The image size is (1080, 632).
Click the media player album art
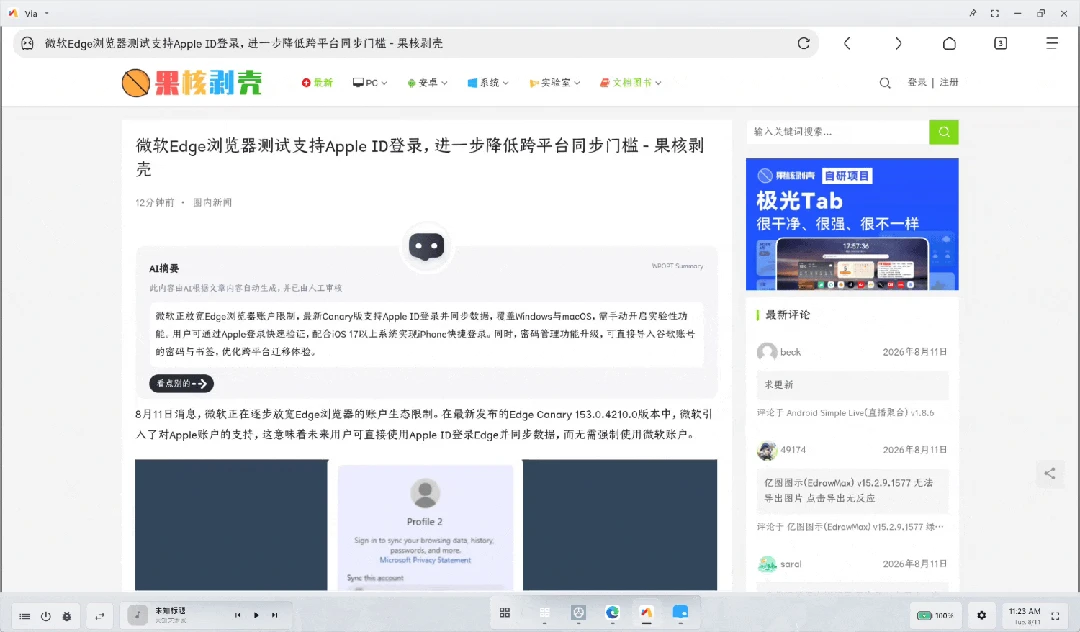pyautogui.click(x=138, y=615)
